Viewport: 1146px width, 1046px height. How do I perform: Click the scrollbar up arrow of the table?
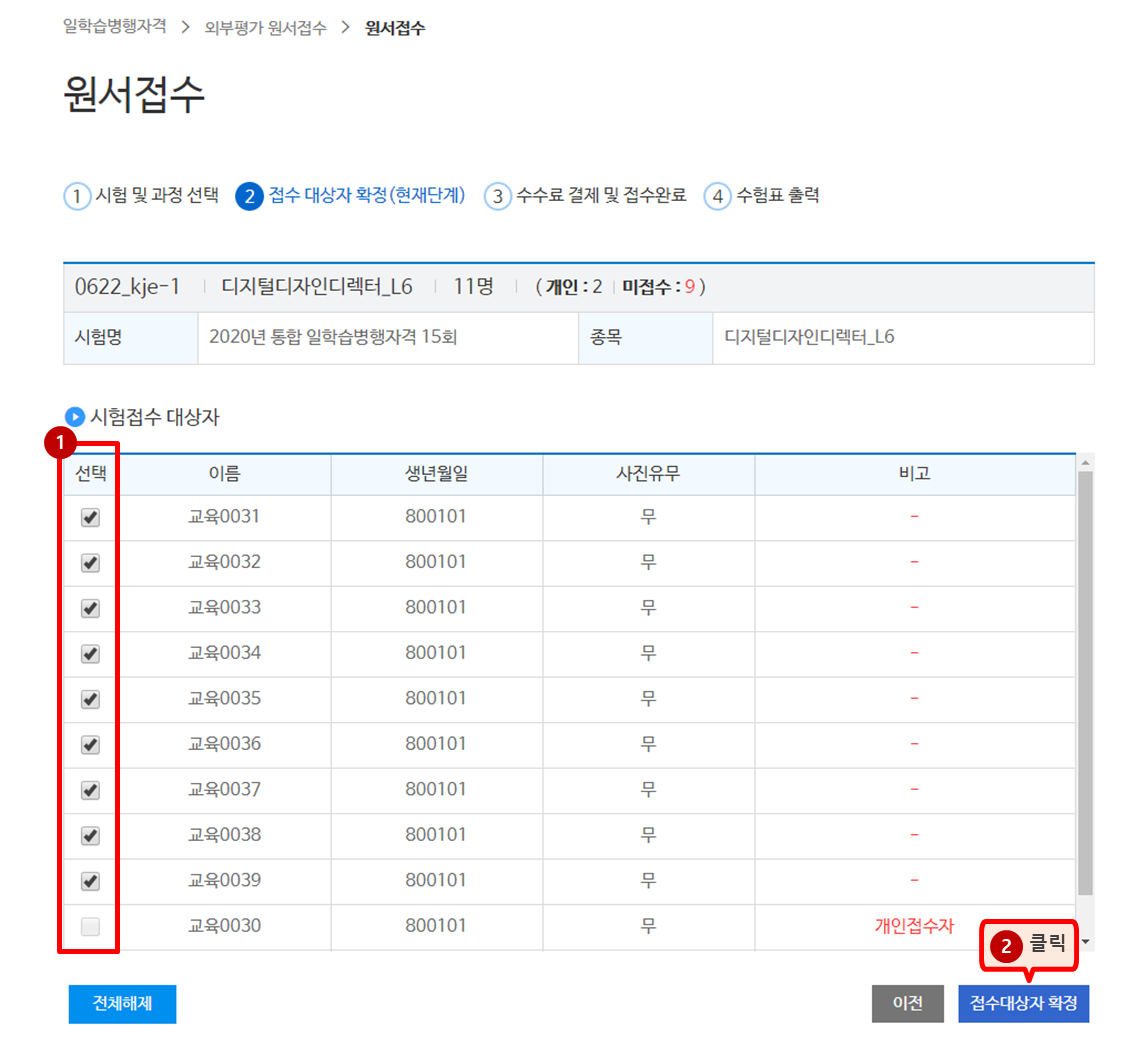click(1085, 463)
